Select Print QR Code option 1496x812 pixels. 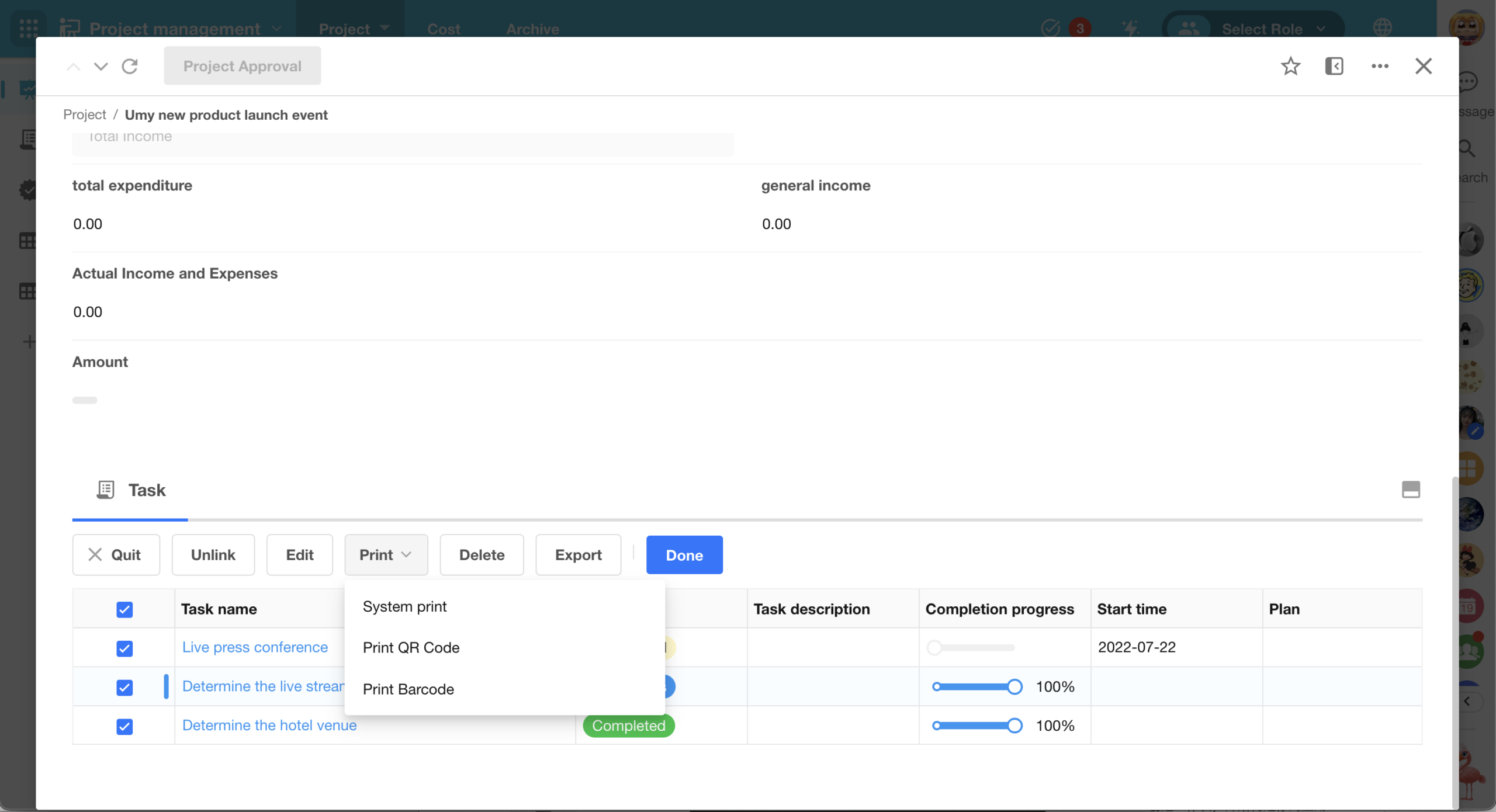pos(411,647)
